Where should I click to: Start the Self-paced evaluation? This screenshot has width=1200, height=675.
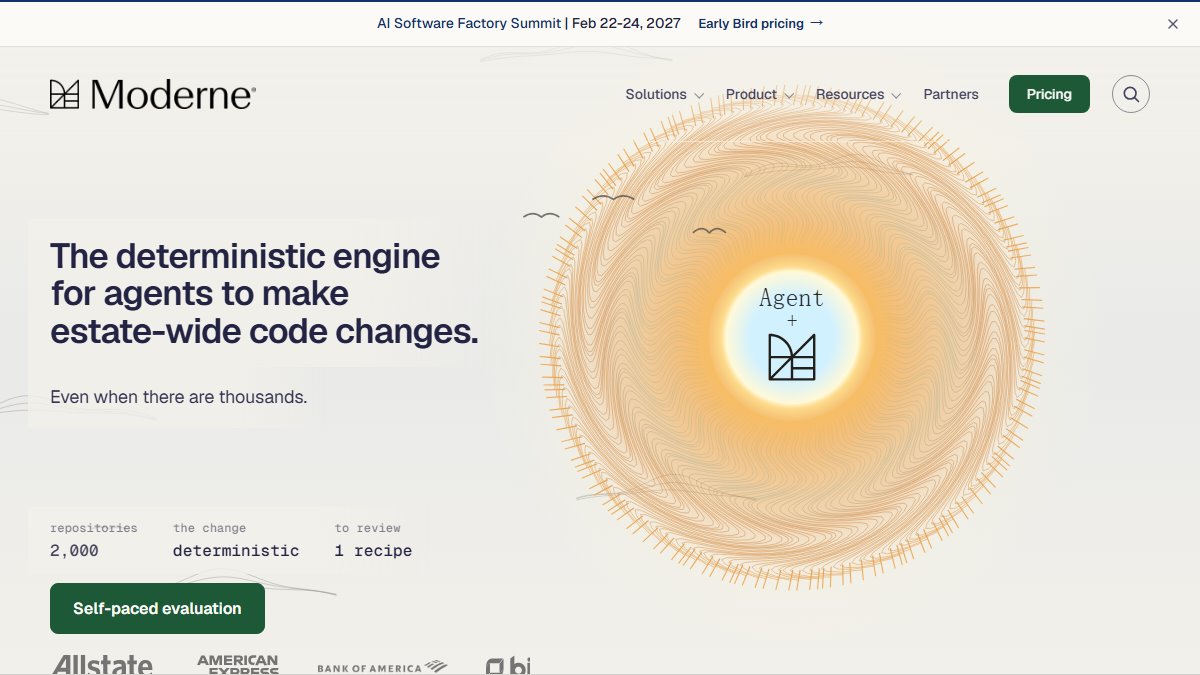pos(157,608)
